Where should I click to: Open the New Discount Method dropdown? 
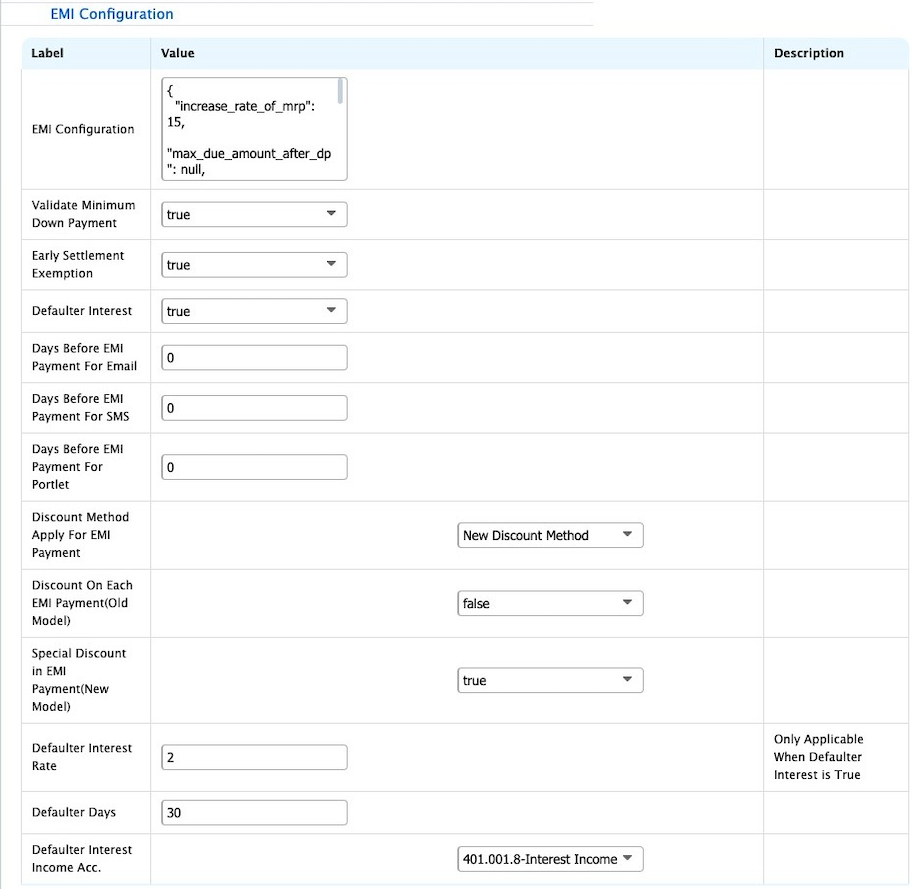[x=550, y=535]
